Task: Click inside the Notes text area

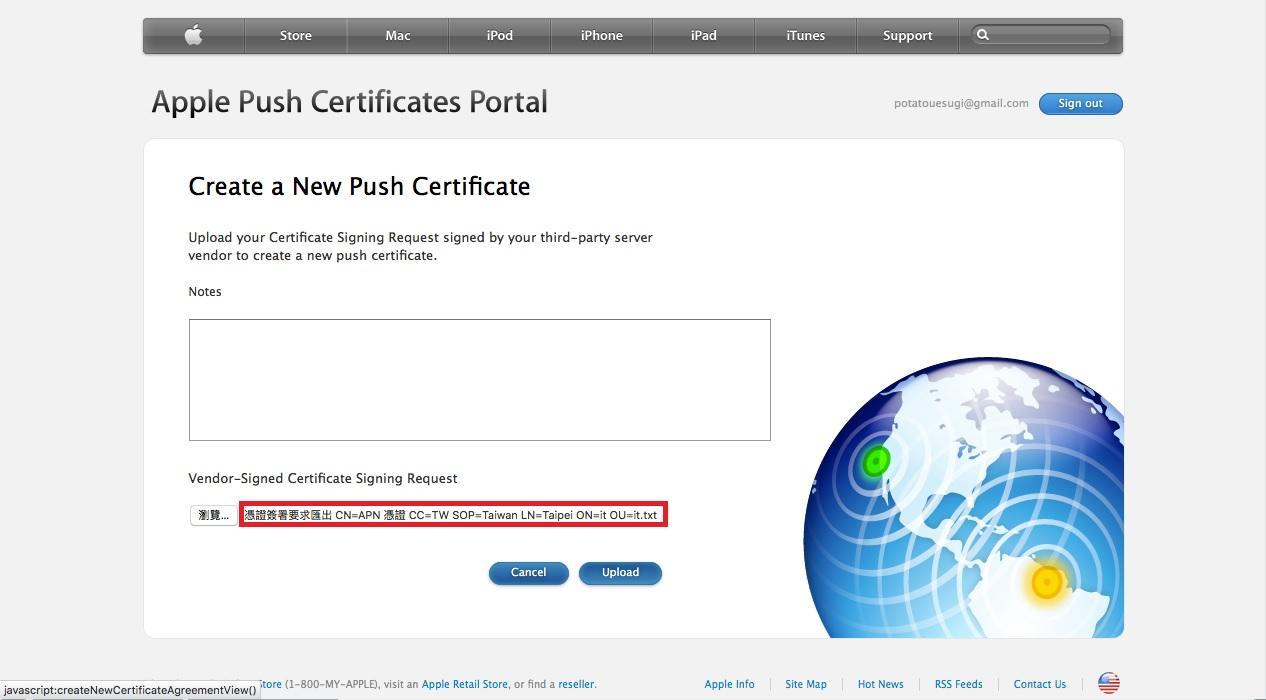Action: (479, 380)
